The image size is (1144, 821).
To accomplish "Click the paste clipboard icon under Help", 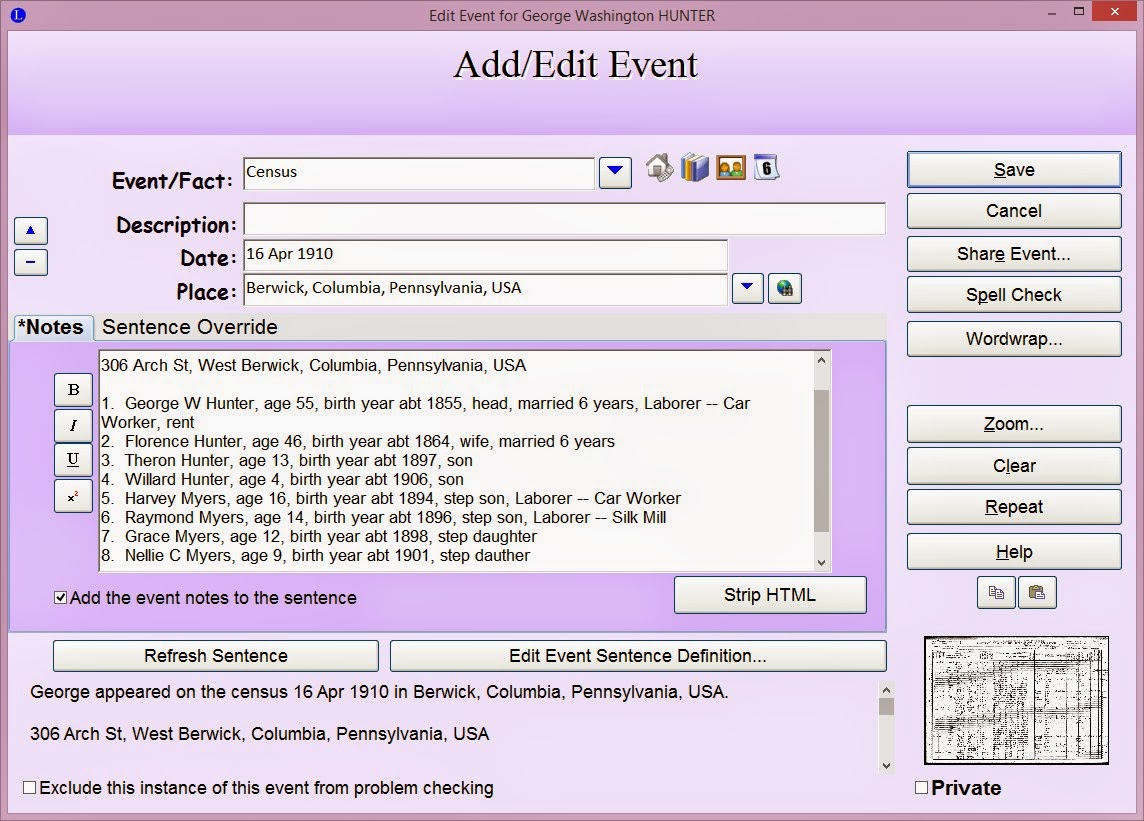I will click(x=1037, y=593).
